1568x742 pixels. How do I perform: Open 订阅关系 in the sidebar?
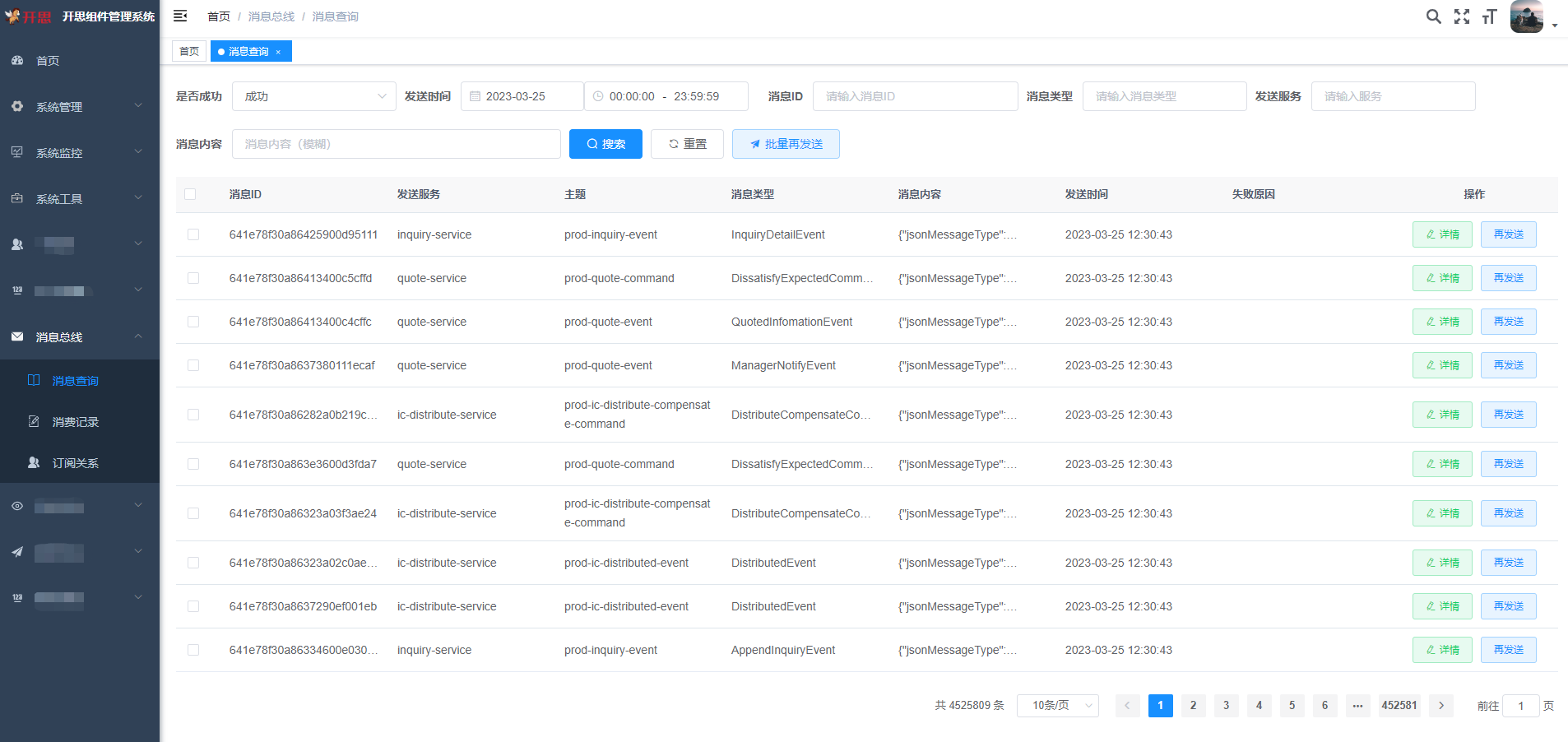(80, 463)
